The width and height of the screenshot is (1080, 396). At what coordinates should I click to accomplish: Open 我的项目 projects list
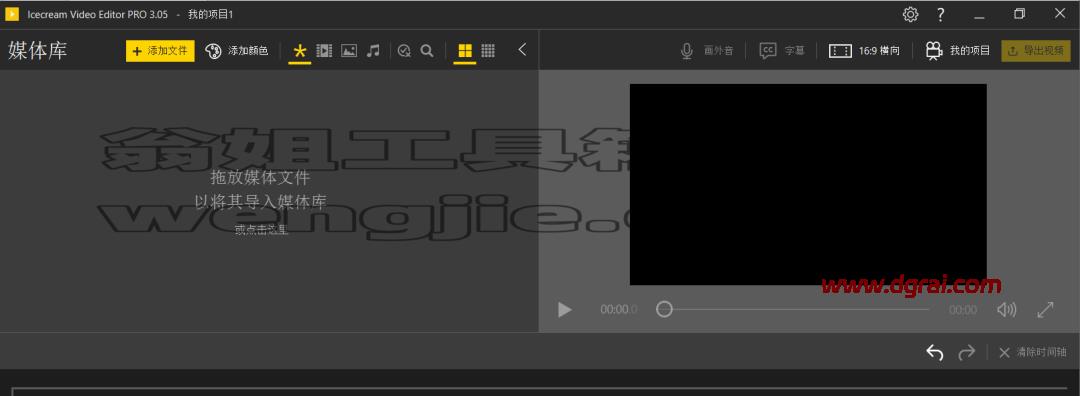pos(957,51)
